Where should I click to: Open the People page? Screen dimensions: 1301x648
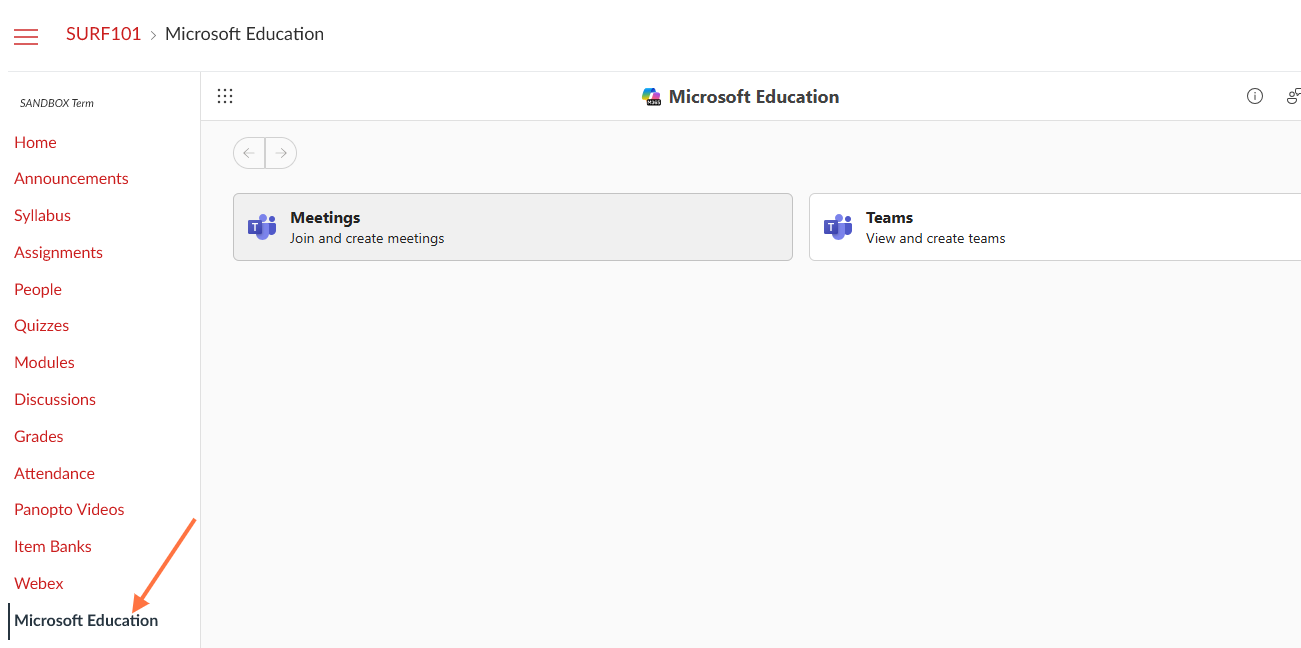[x=38, y=289]
